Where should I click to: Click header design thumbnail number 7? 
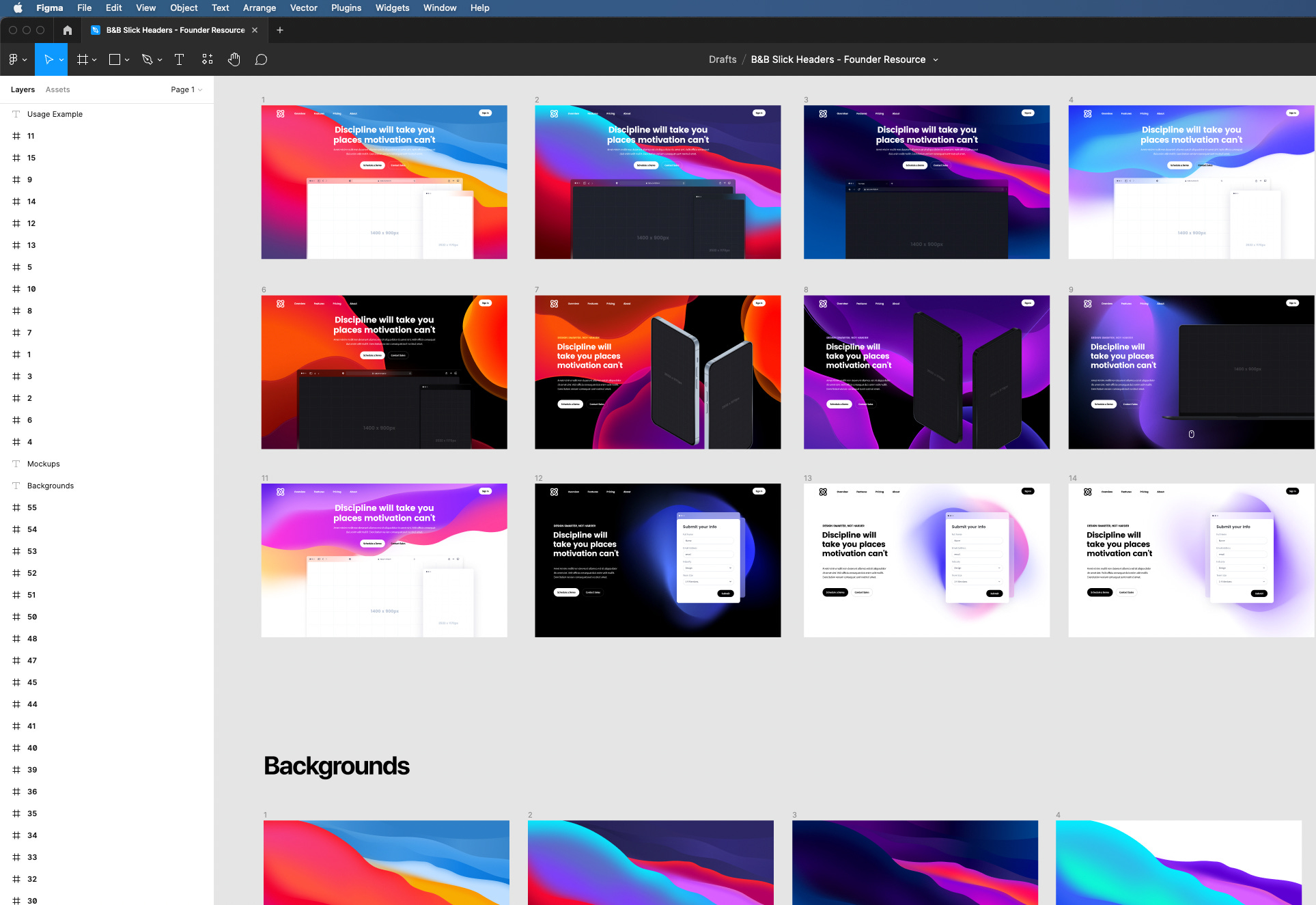pos(657,372)
